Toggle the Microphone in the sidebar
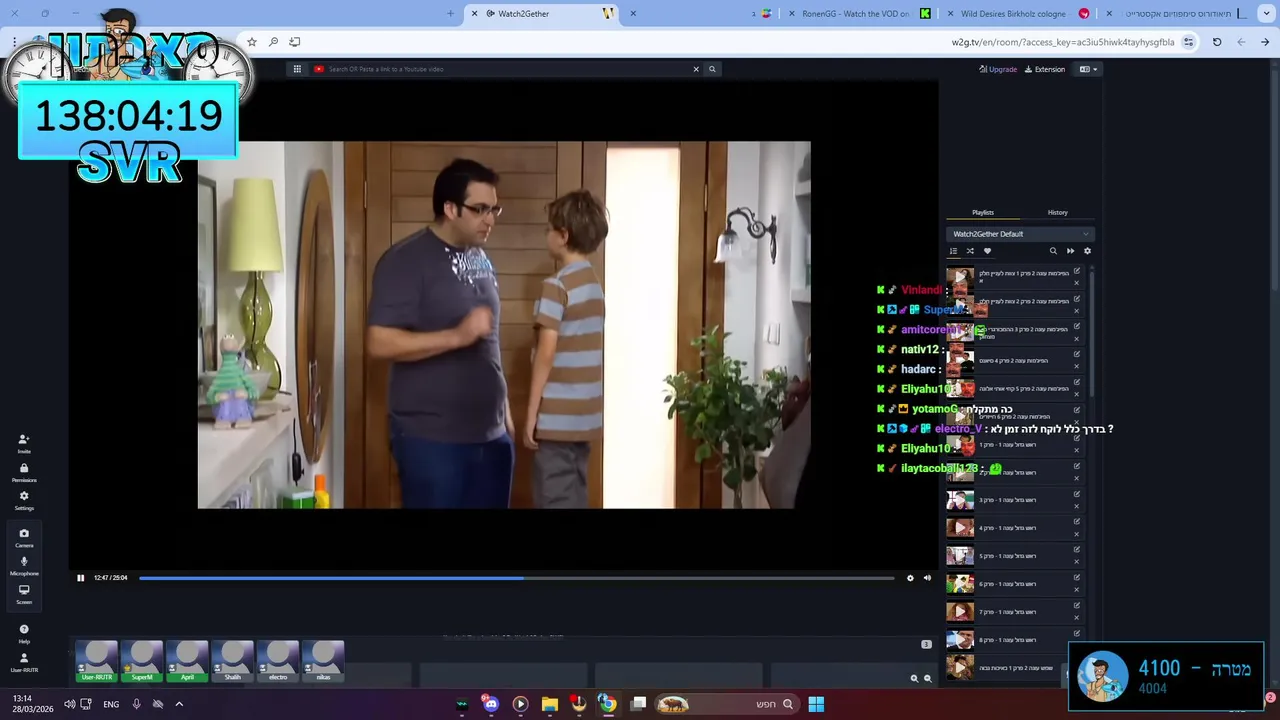1280x720 pixels. 24,565
